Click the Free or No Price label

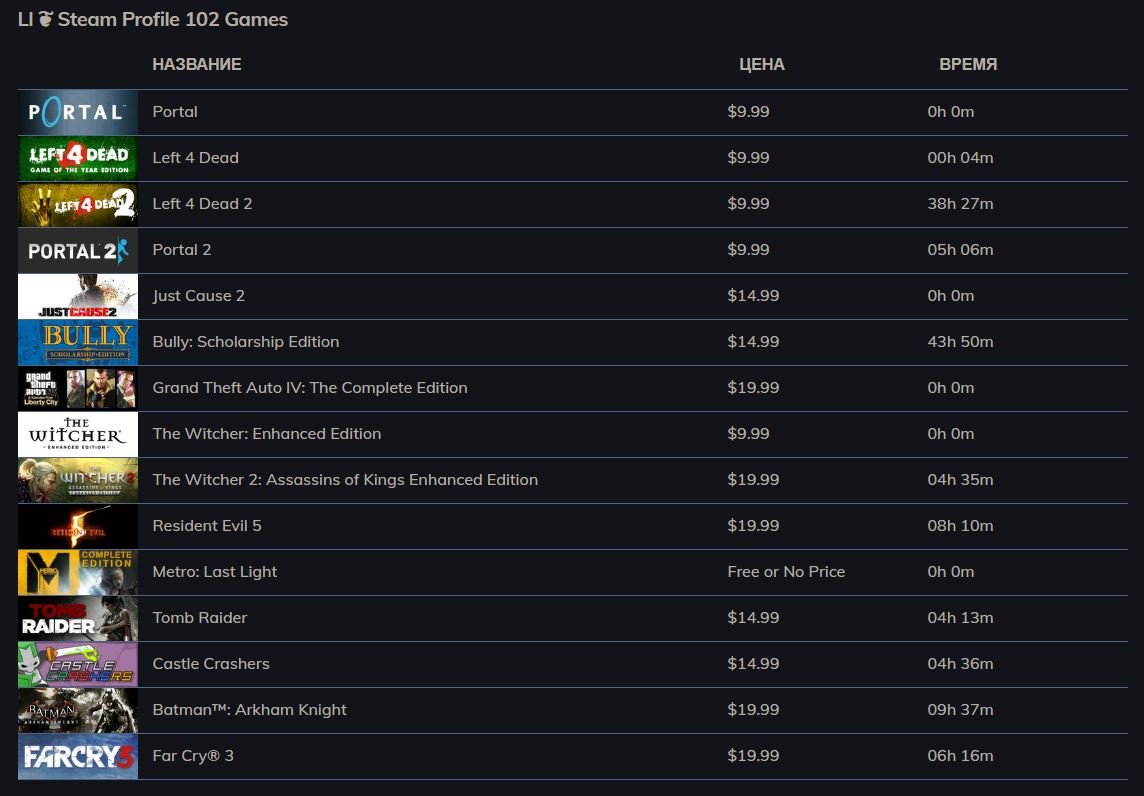click(786, 572)
